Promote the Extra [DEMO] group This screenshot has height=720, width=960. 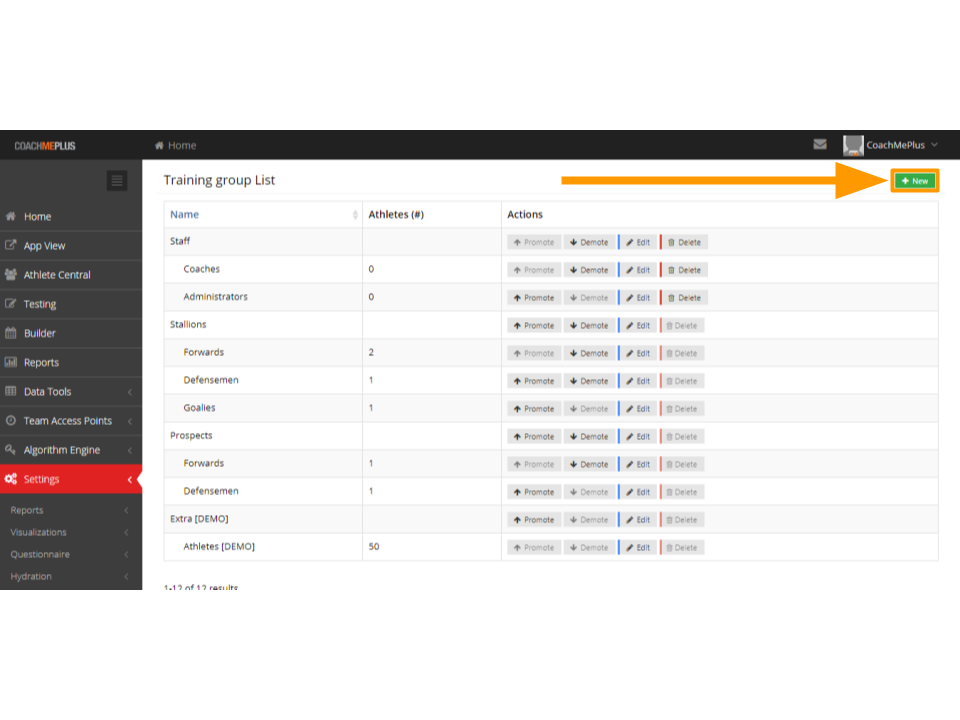point(534,520)
